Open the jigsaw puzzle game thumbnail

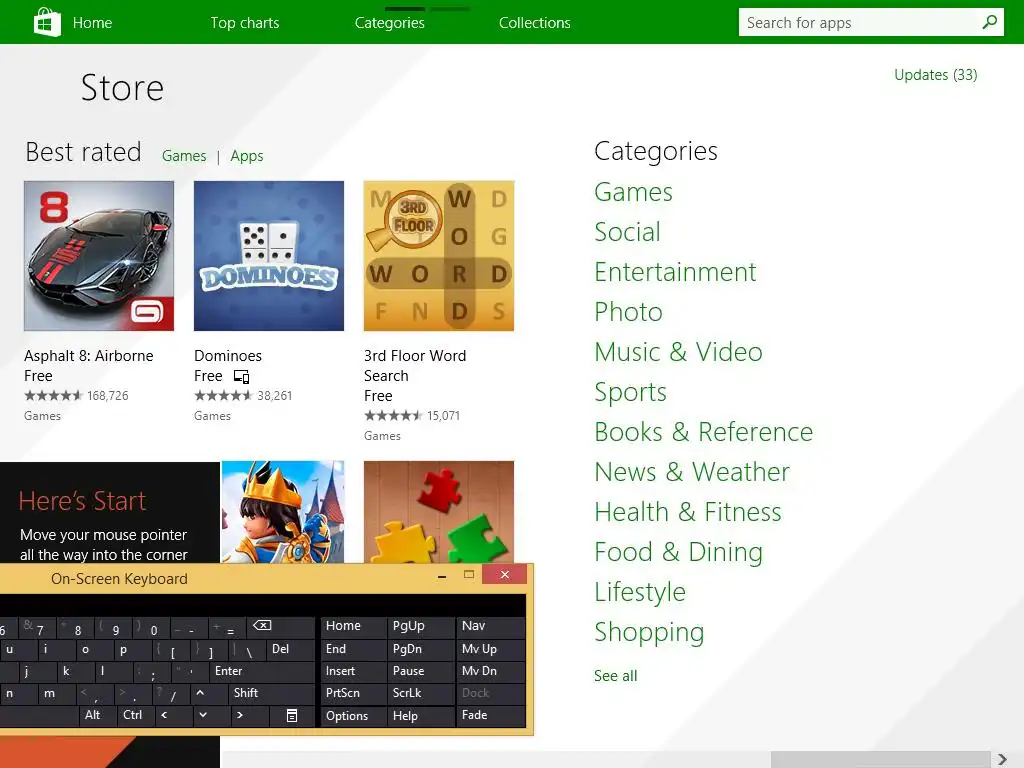pos(439,512)
